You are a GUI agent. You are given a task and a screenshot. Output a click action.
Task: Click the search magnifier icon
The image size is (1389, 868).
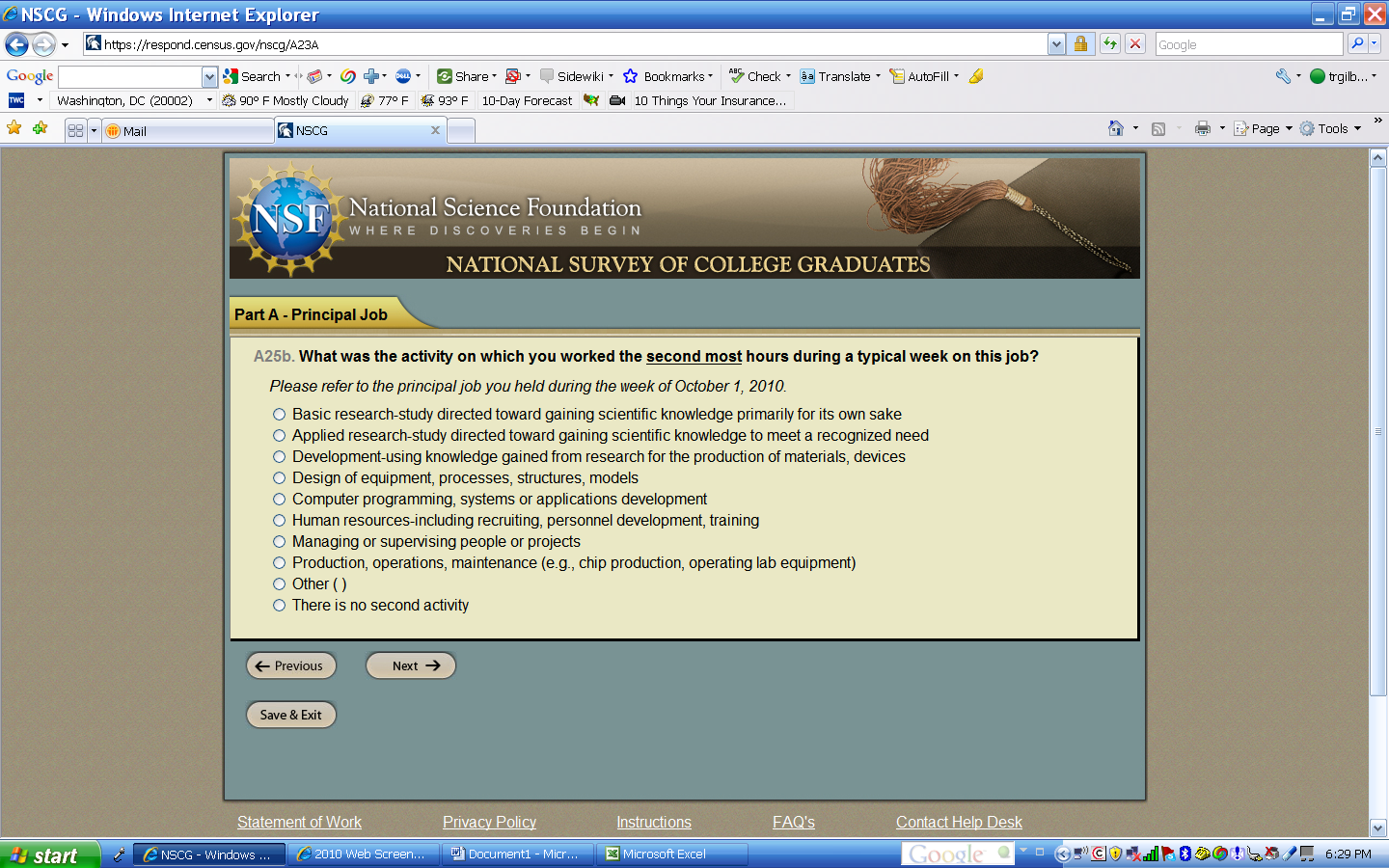tap(1356, 43)
